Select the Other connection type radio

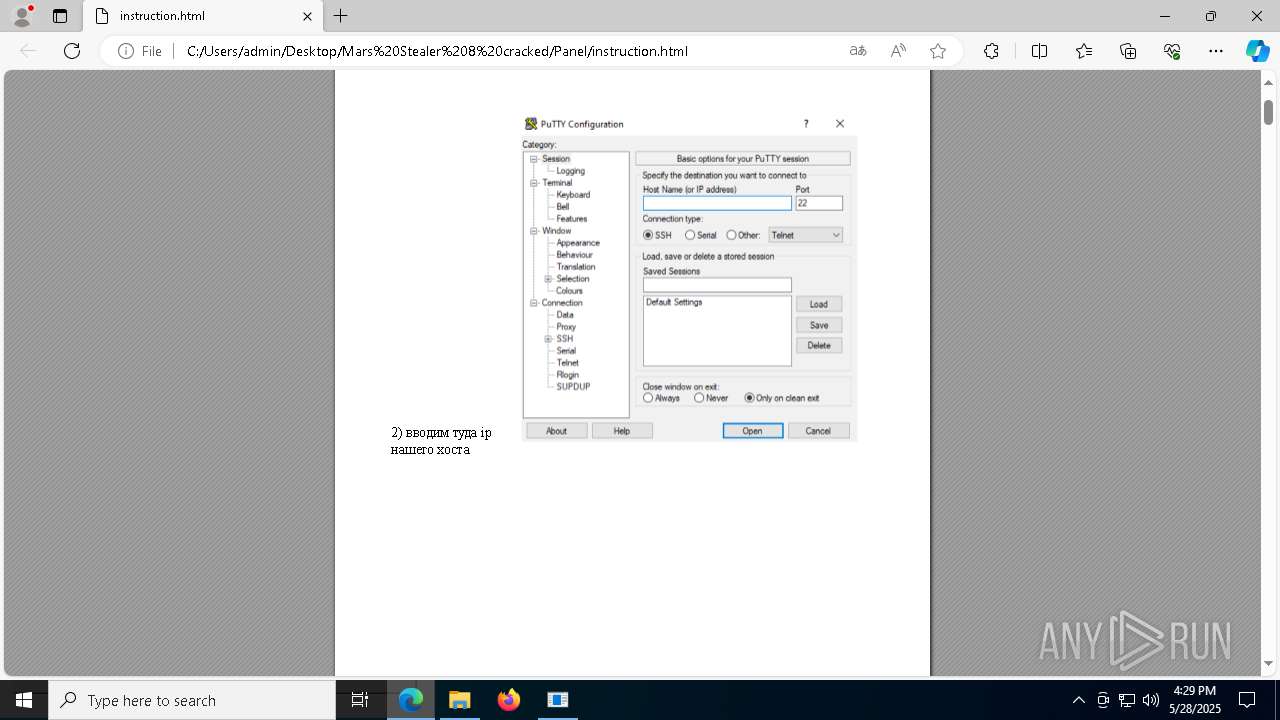click(x=731, y=235)
